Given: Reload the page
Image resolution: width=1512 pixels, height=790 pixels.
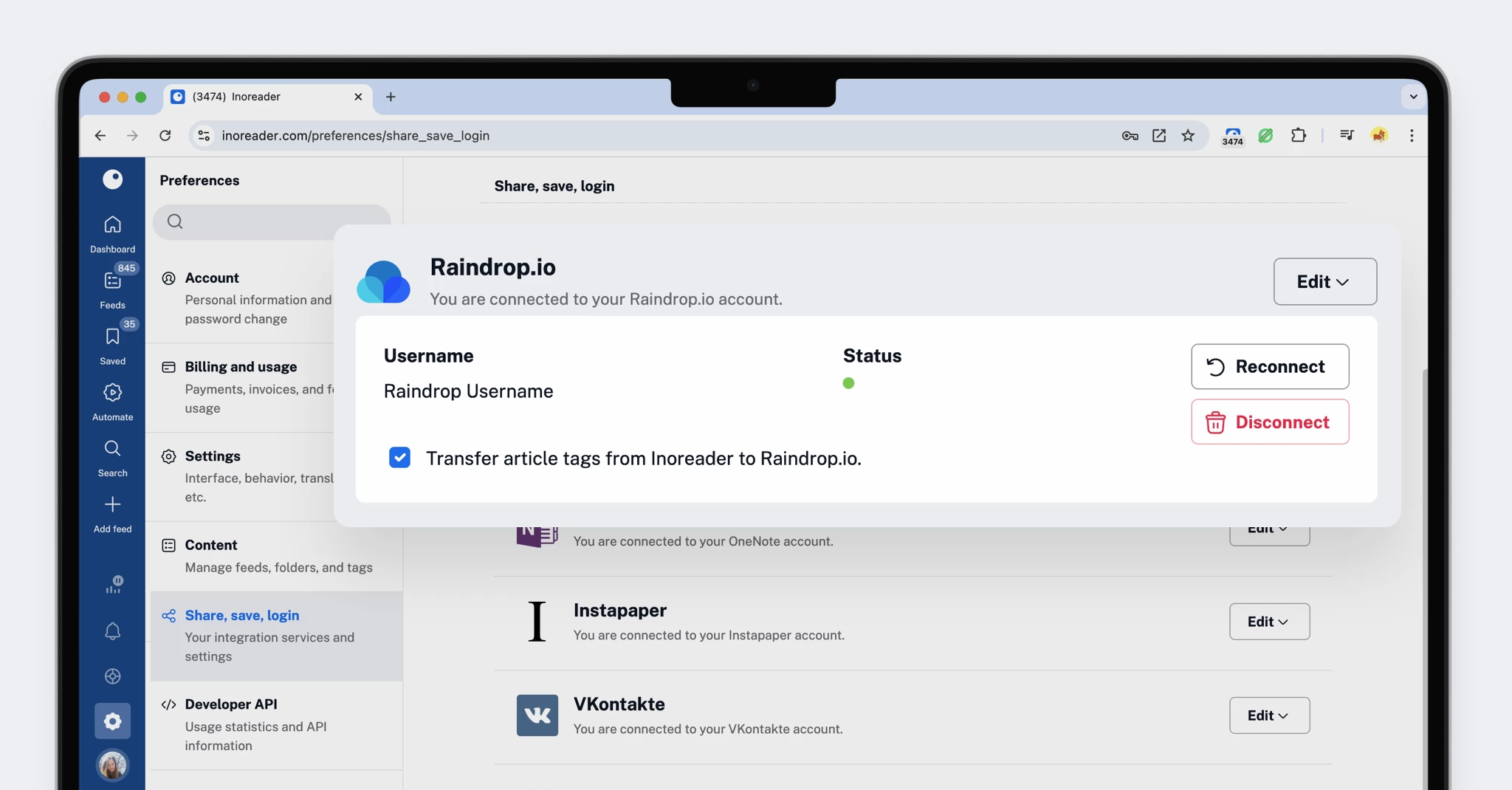Looking at the screenshot, I should click(x=165, y=135).
